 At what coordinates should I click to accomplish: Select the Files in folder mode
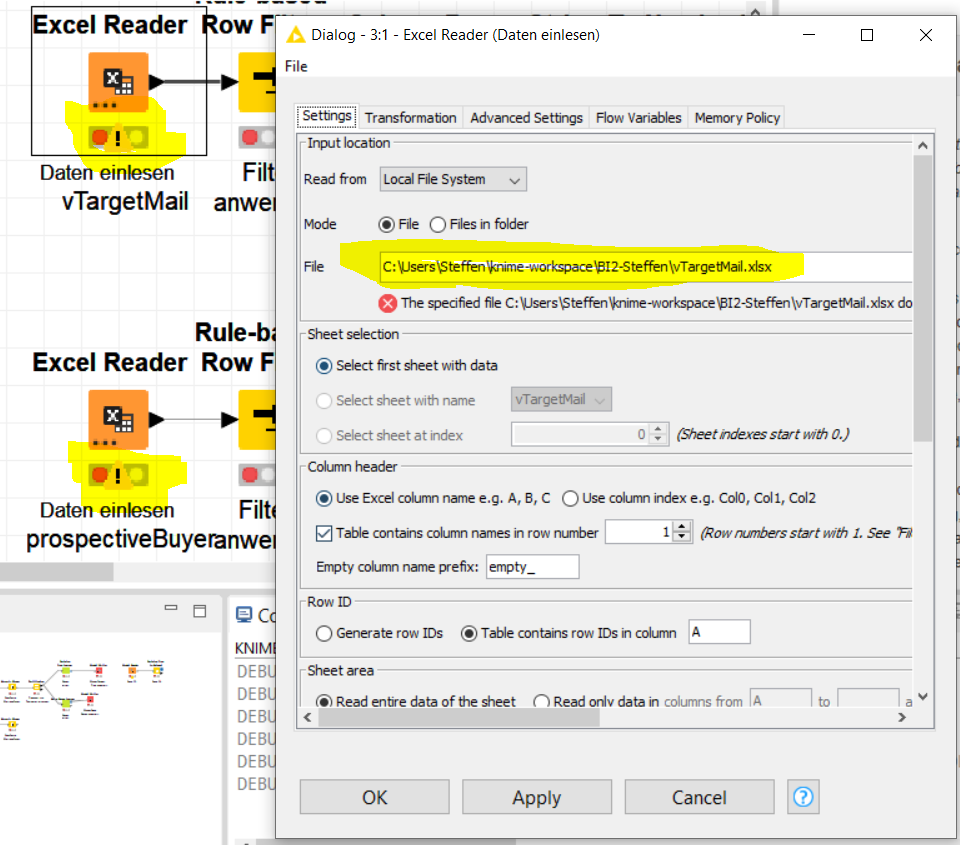(436, 224)
